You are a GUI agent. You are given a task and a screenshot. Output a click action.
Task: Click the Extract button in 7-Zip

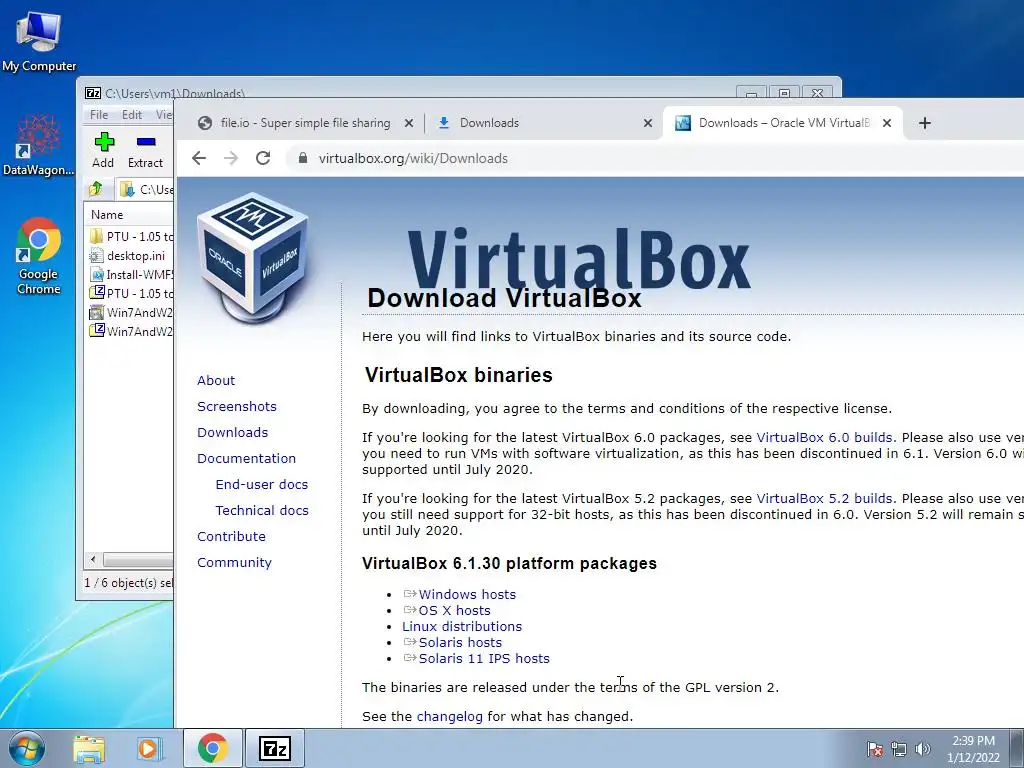tap(145, 150)
